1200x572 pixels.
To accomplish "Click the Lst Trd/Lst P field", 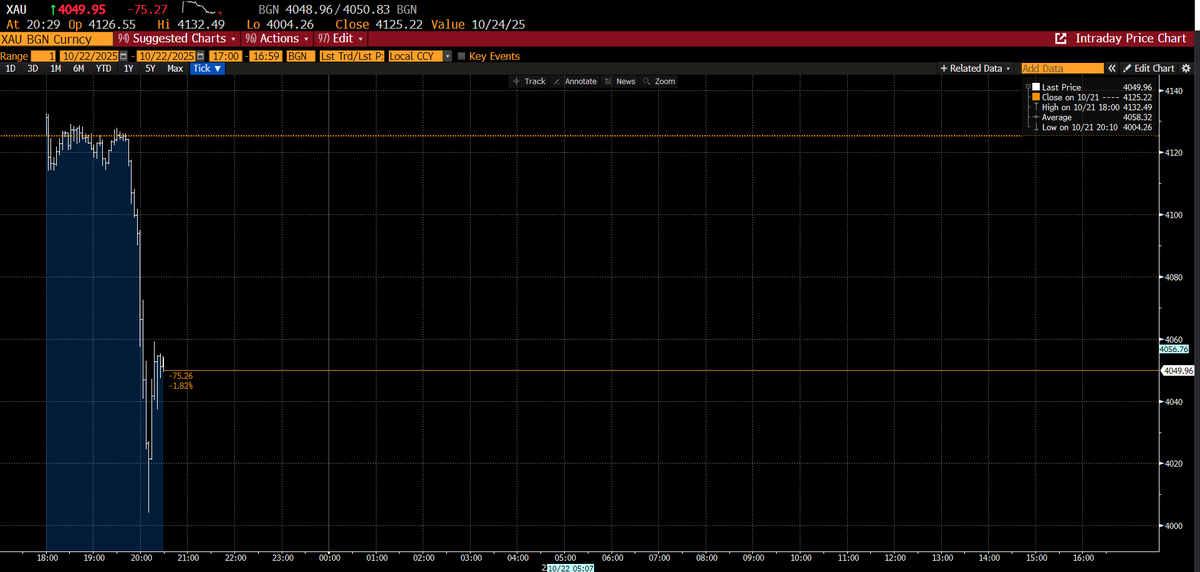I will click(x=351, y=56).
